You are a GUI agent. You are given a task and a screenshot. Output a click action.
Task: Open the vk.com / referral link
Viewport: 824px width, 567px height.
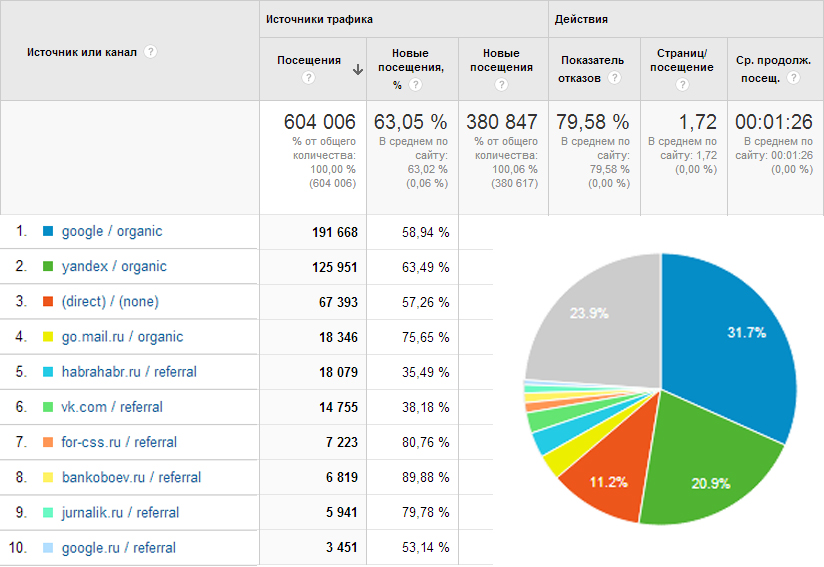[x=112, y=407]
